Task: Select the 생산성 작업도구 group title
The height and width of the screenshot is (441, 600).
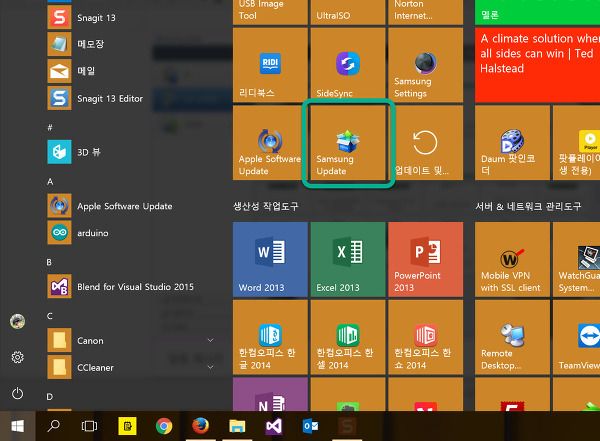Action: [266, 206]
